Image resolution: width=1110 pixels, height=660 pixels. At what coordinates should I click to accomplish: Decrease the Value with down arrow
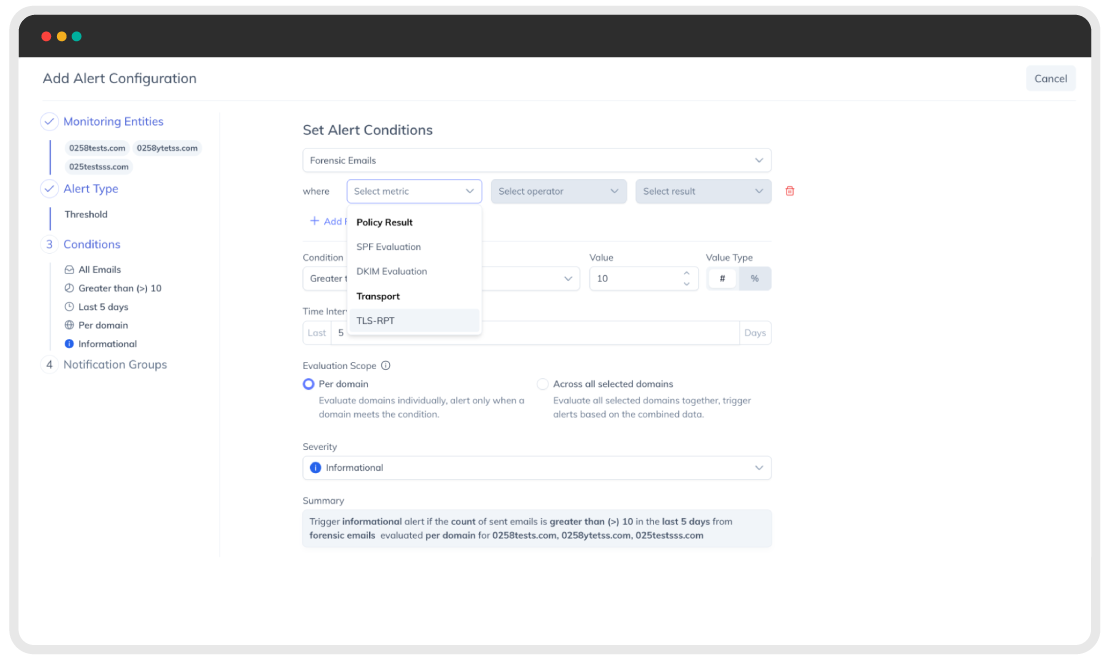[x=687, y=284]
